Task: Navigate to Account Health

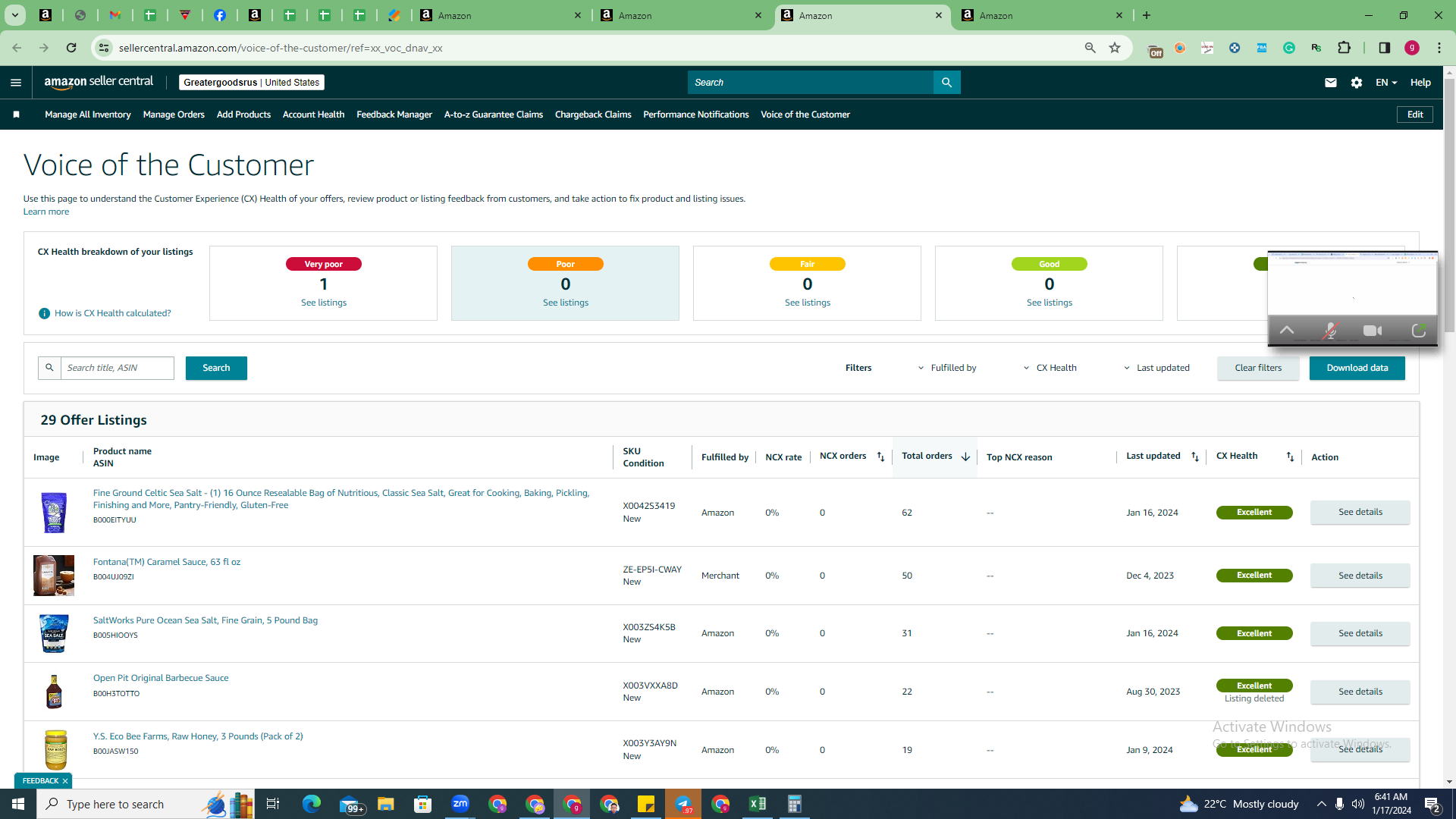Action: pyautogui.click(x=313, y=115)
